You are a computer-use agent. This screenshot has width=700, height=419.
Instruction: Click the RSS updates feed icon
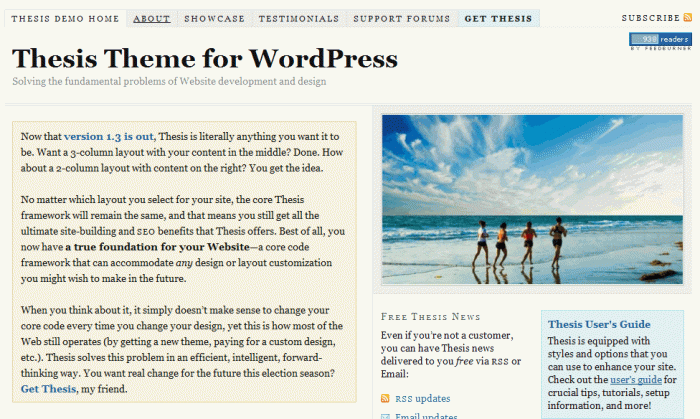pyautogui.click(x=385, y=398)
